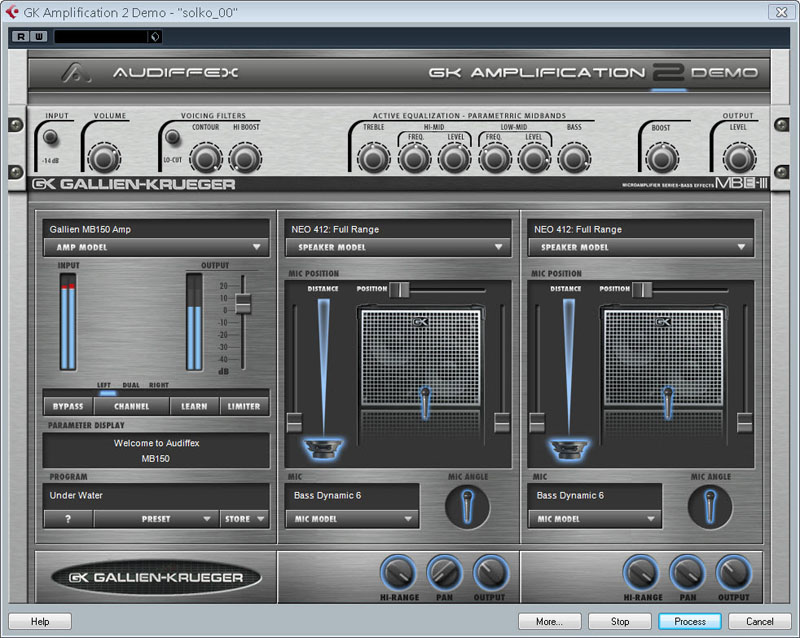The height and width of the screenshot is (638, 800).
Task: Click the Volume knob
Action: 105,159
